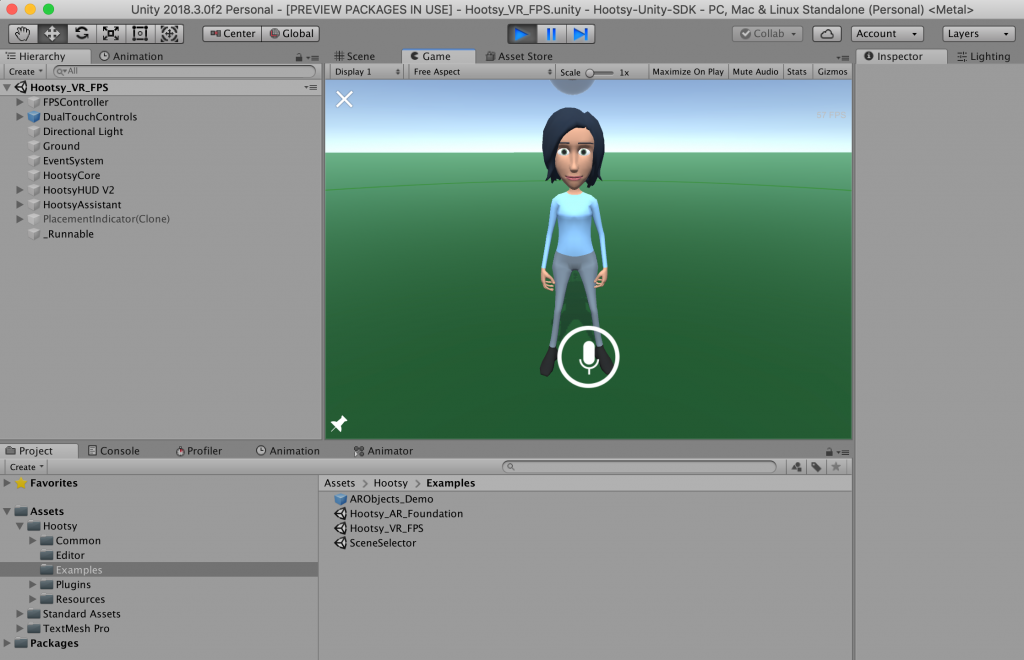Toggle Mute Audio in Game view

[755, 72]
